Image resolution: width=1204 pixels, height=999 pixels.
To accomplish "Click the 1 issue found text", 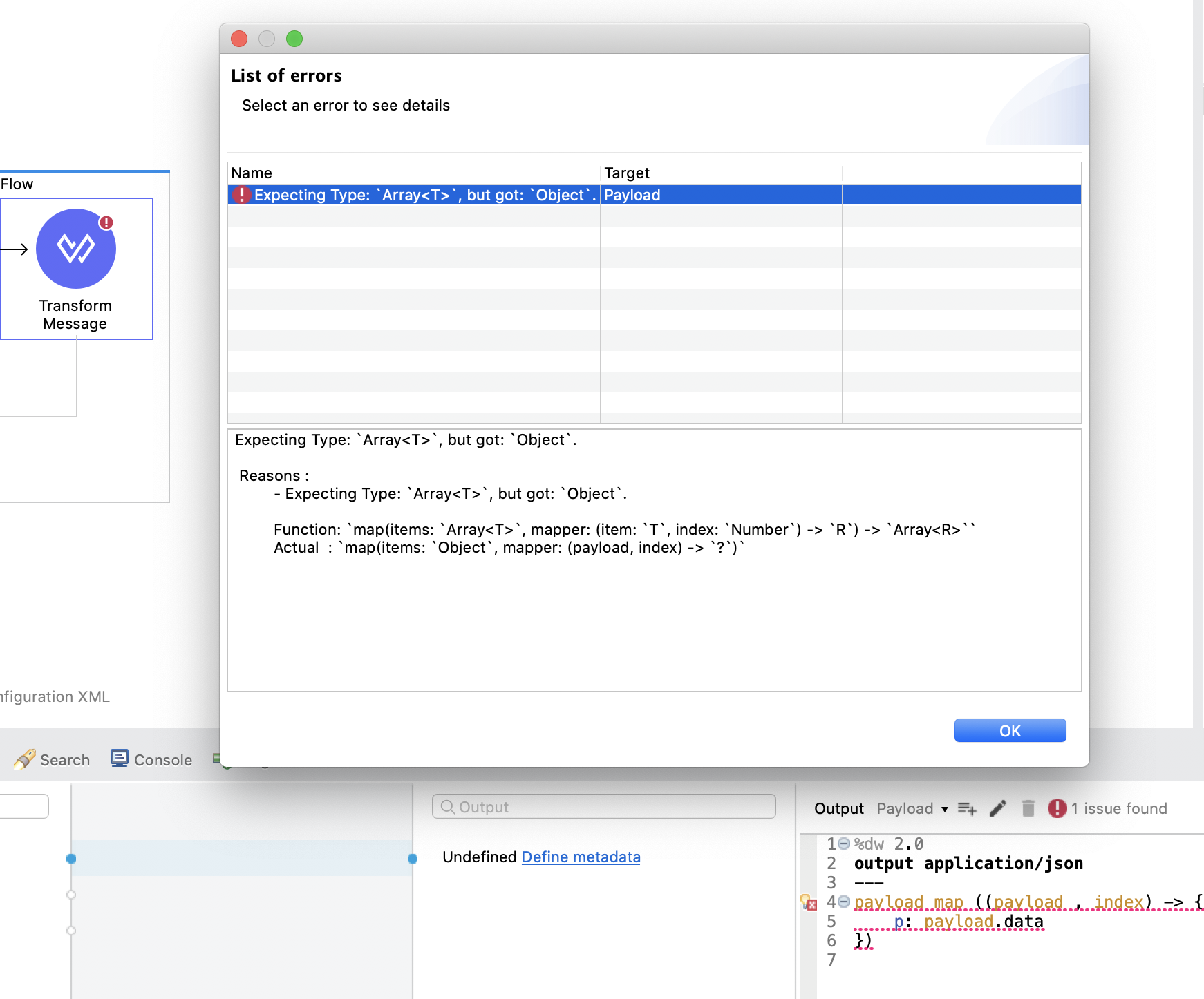I will 1119,808.
